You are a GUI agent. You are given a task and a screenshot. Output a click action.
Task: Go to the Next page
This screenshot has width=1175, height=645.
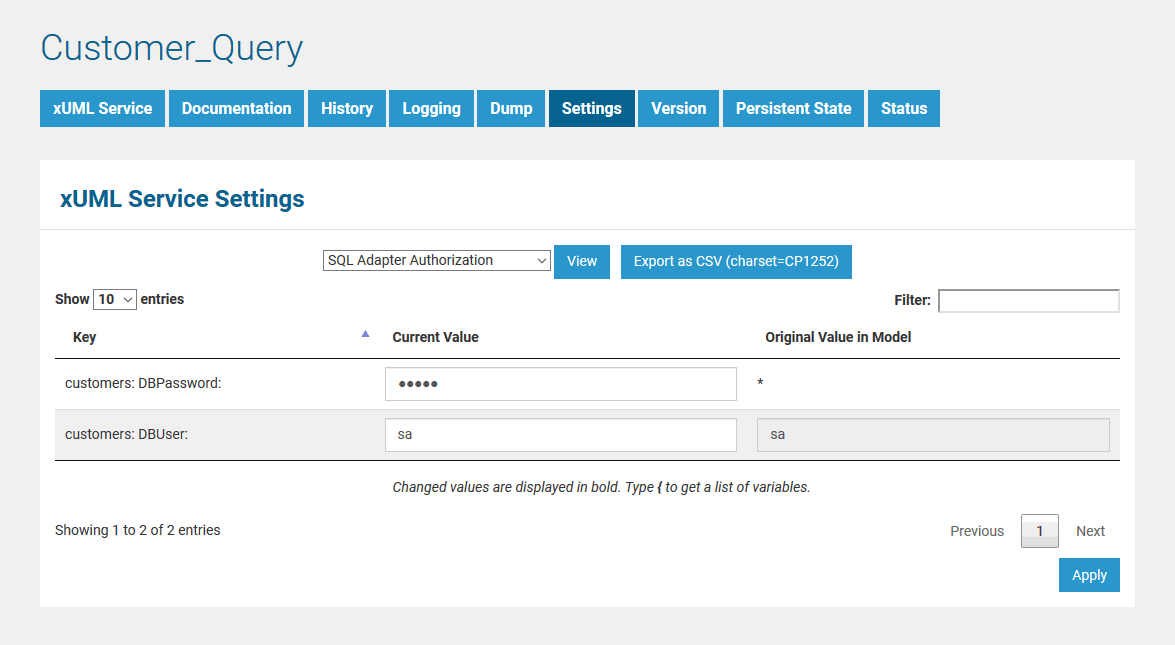coord(1090,531)
